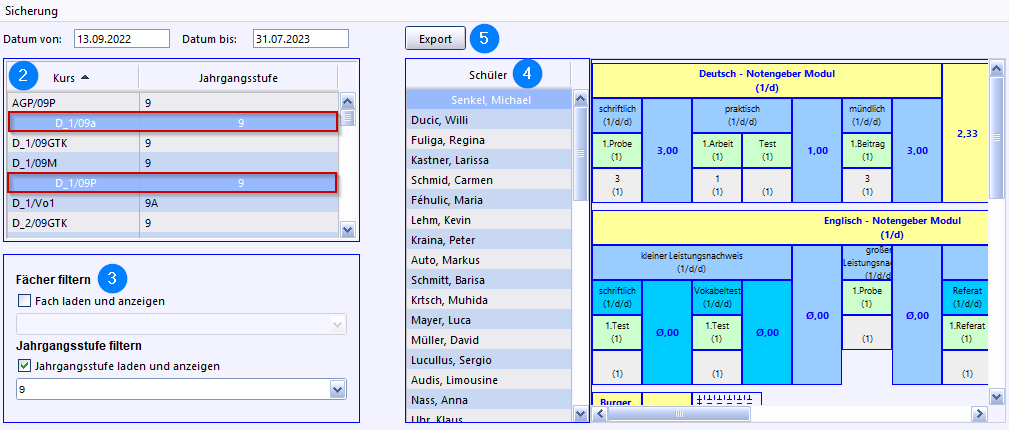Select student Ducic, Willi
The width and height of the screenshot is (1009, 430).
click(488, 120)
